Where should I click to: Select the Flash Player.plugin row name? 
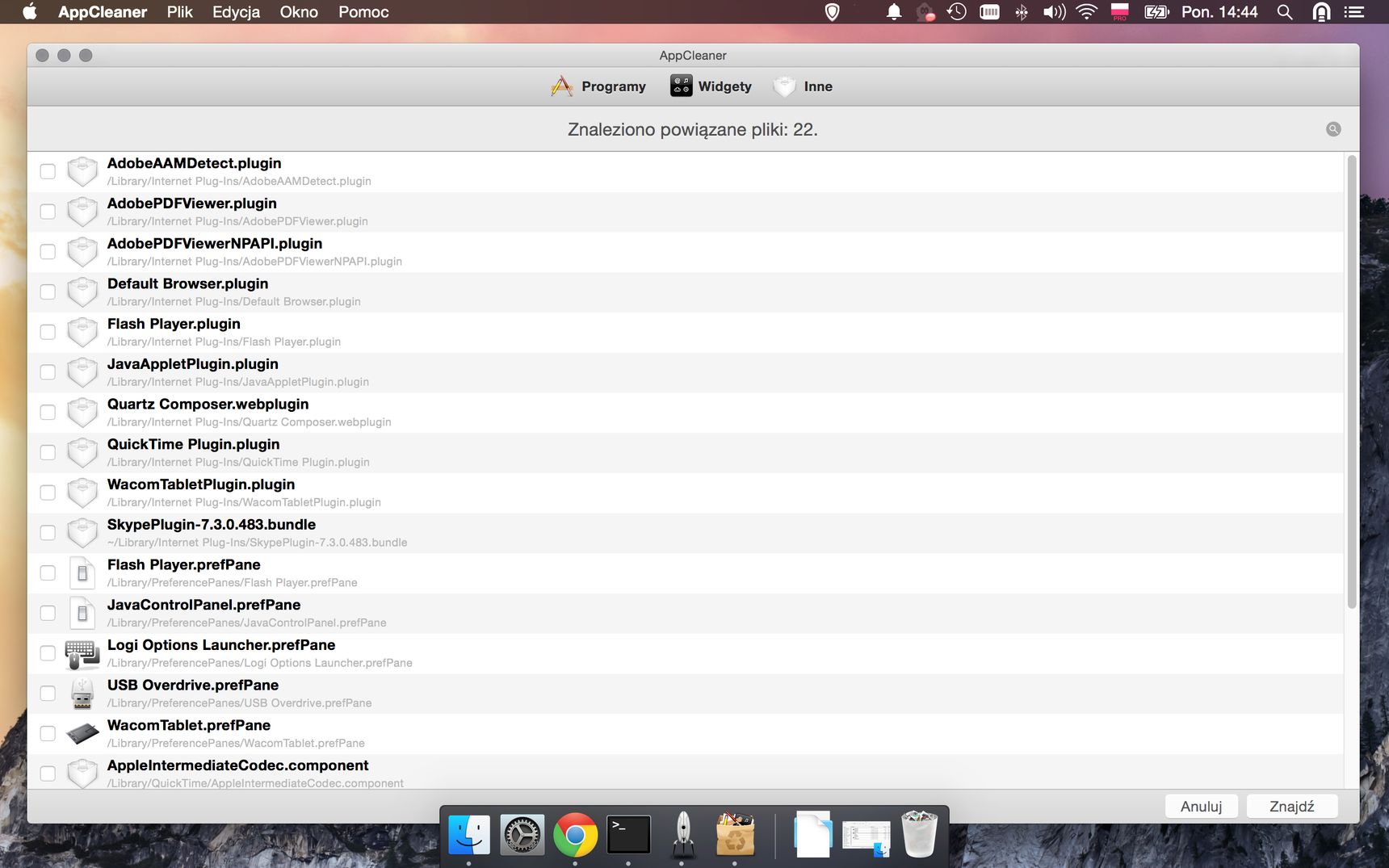tap(174, 324)
